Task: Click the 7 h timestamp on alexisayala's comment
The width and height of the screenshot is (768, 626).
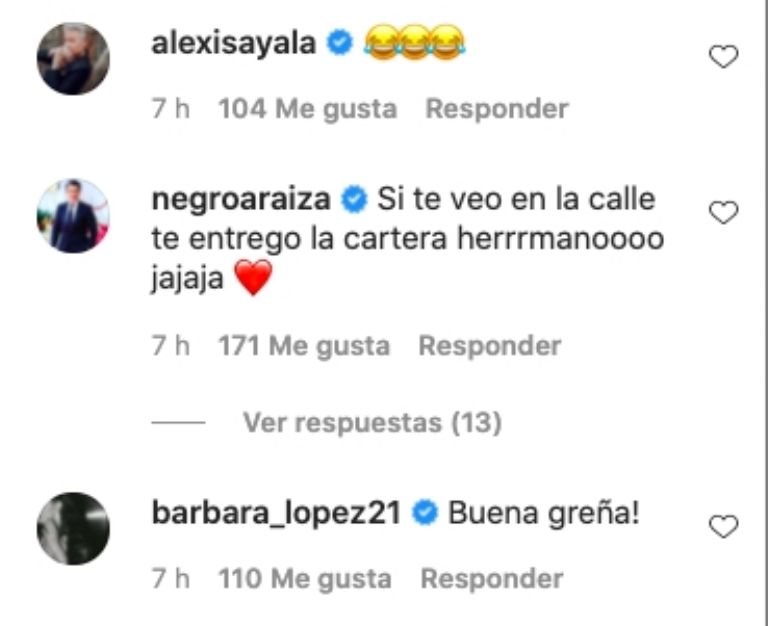Action: click(x=170, y=108)
